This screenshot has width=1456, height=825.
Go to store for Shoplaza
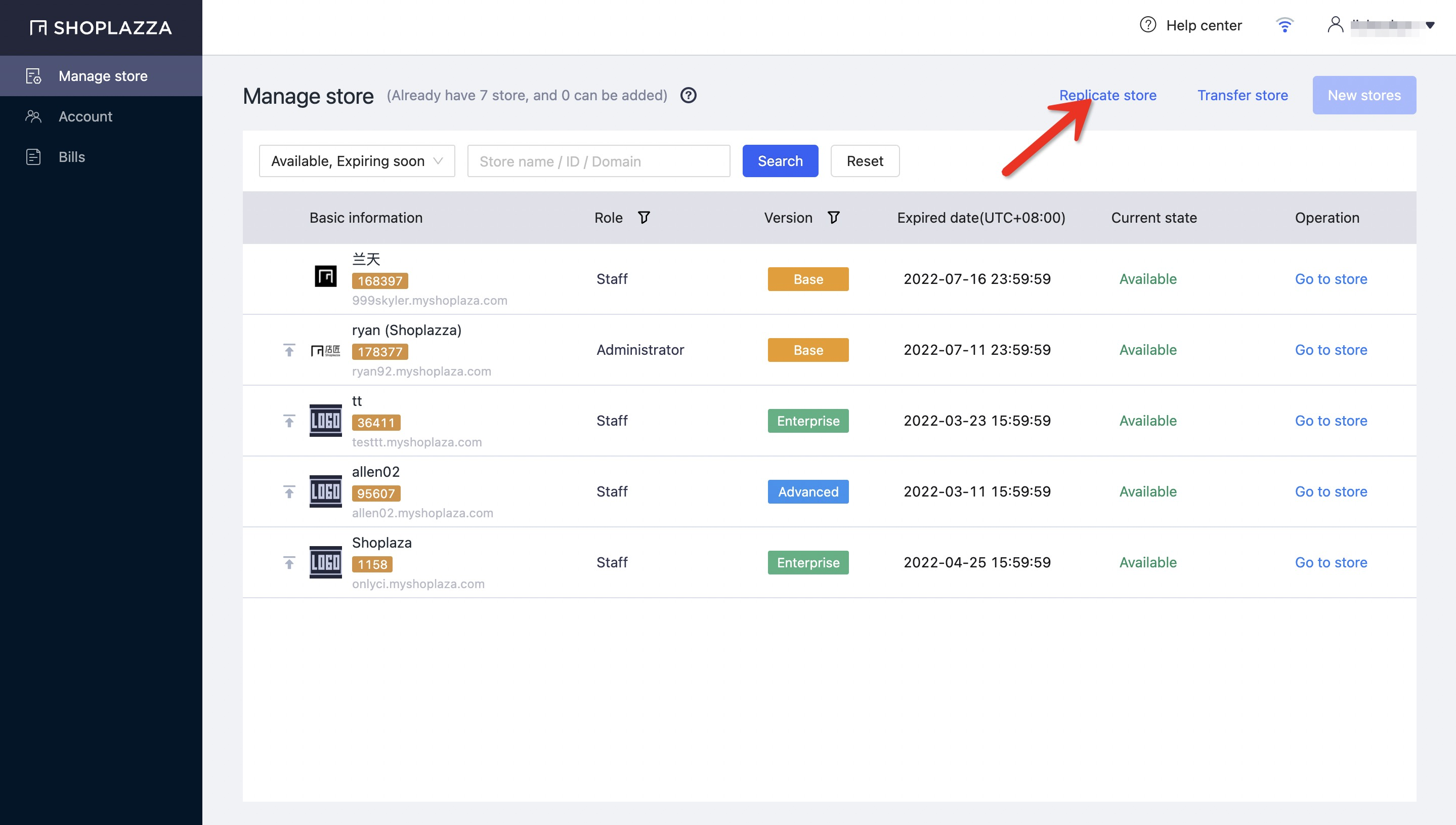[1331, 563]
